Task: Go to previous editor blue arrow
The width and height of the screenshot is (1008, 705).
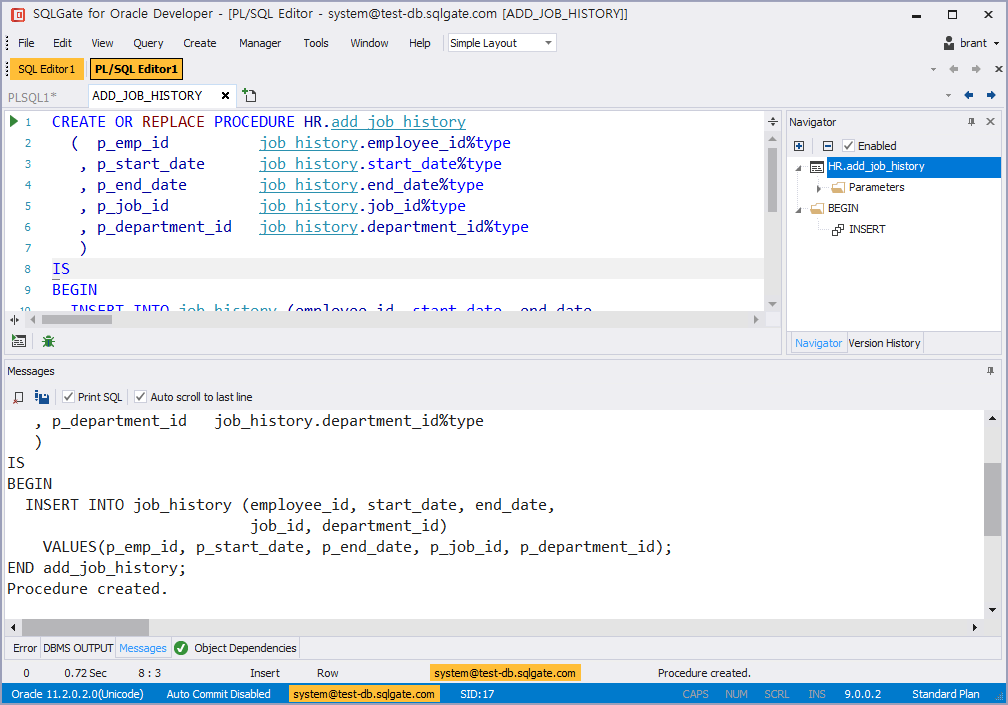Action: pos(969,95)
